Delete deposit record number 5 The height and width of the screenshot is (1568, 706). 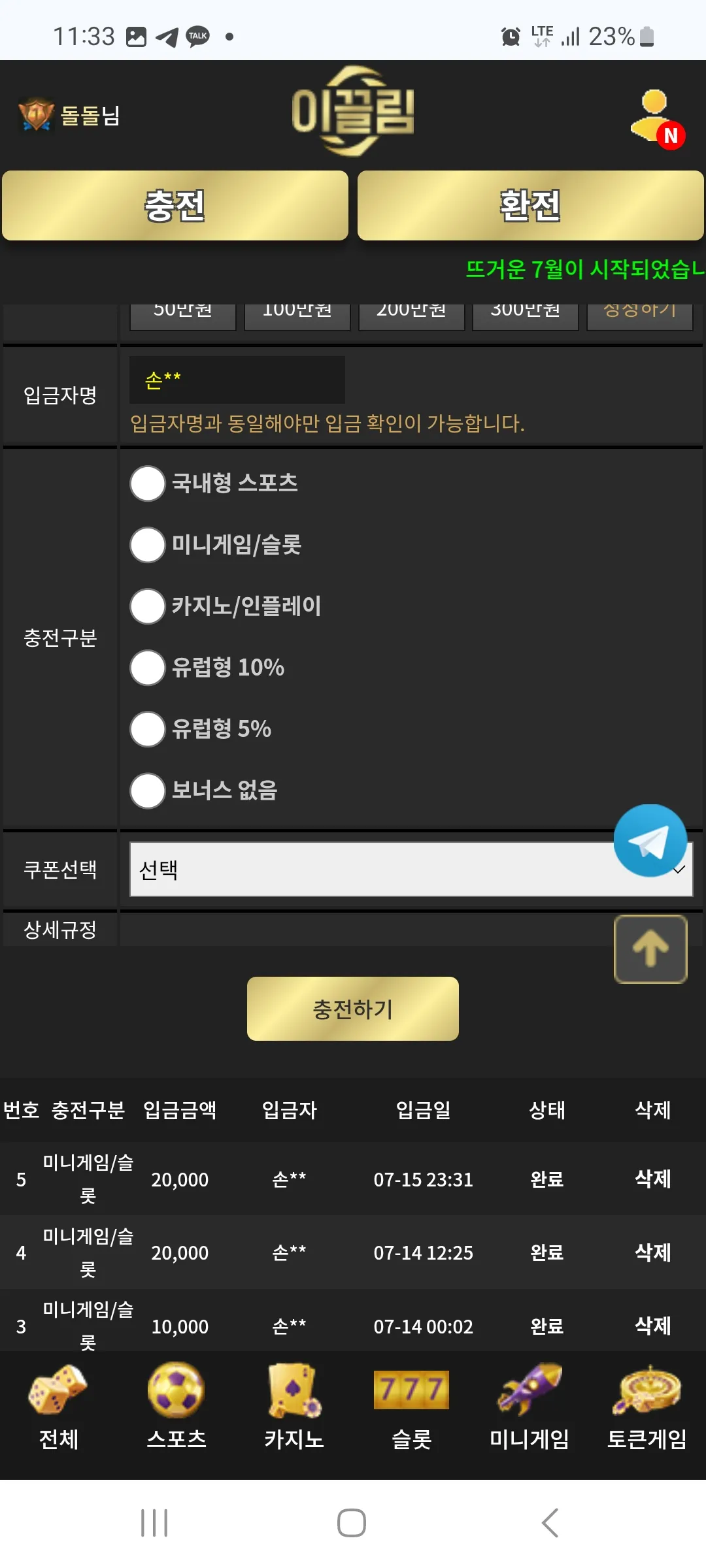coord(653,1179)
